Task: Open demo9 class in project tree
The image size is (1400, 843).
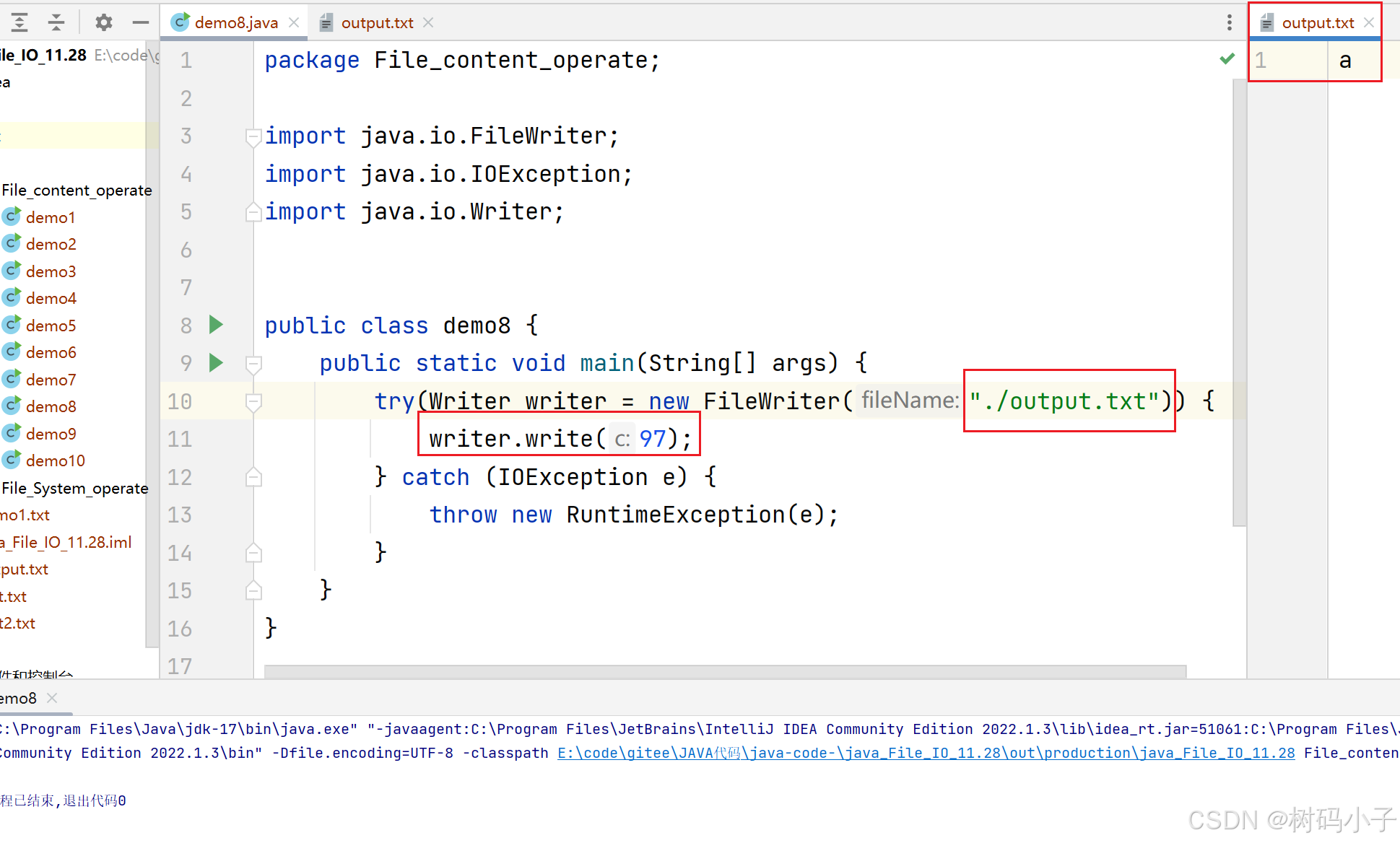Action: click(x=51, y=434)
